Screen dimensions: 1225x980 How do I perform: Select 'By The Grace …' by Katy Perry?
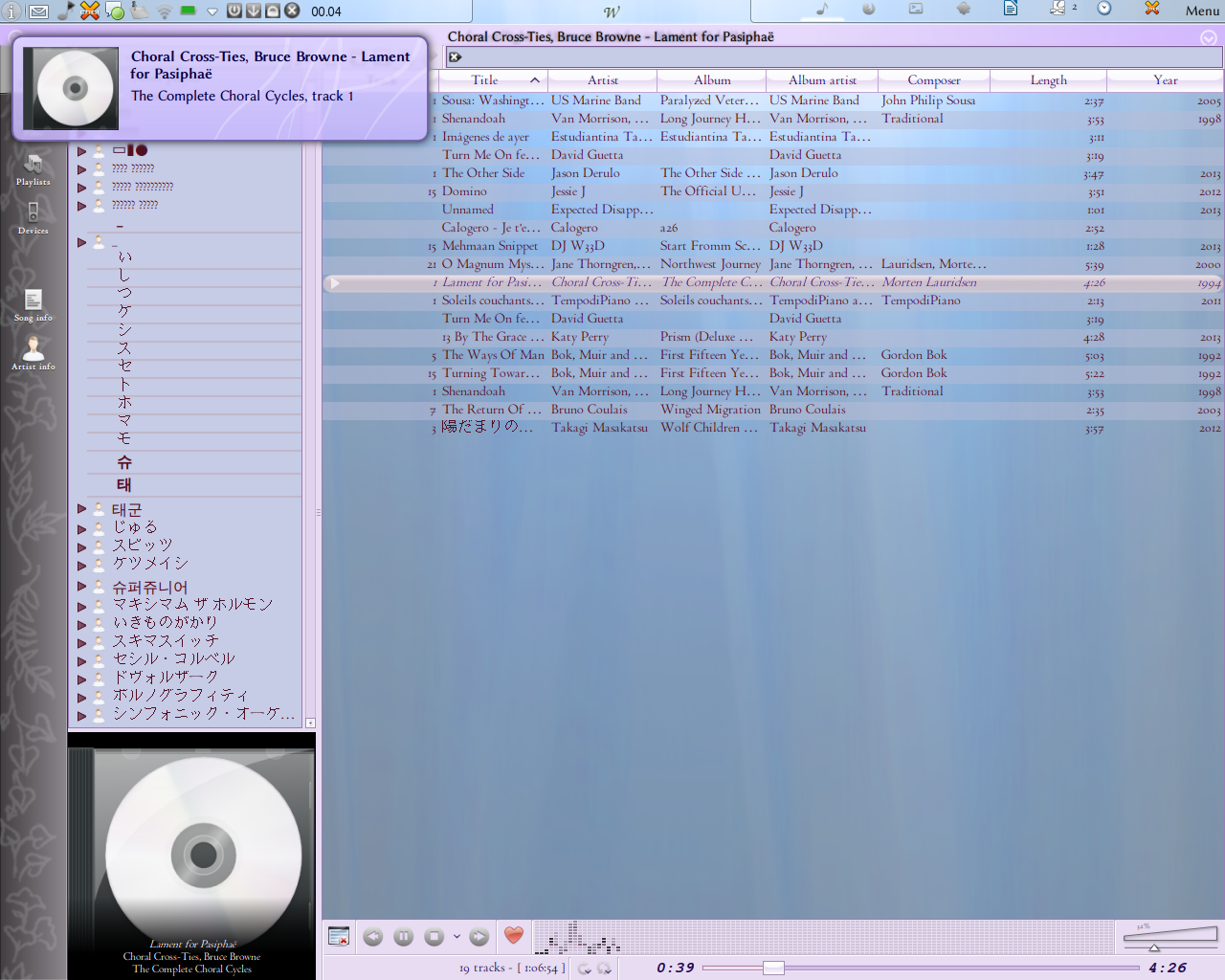(x=773, y=337)
